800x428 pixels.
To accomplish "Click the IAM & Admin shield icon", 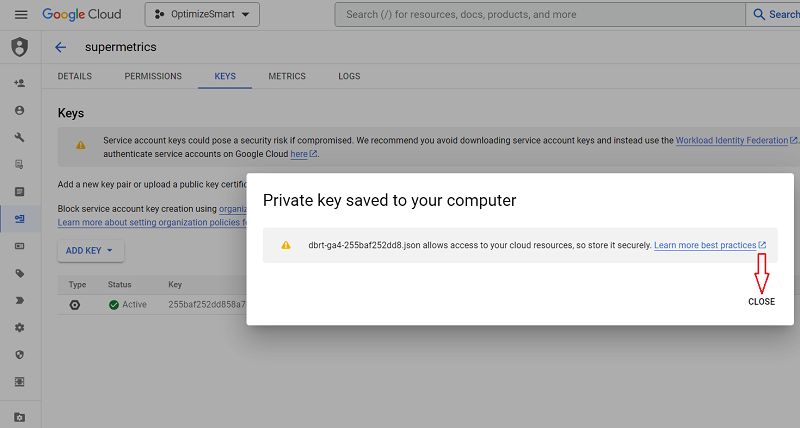I will (x=20, y=47).
